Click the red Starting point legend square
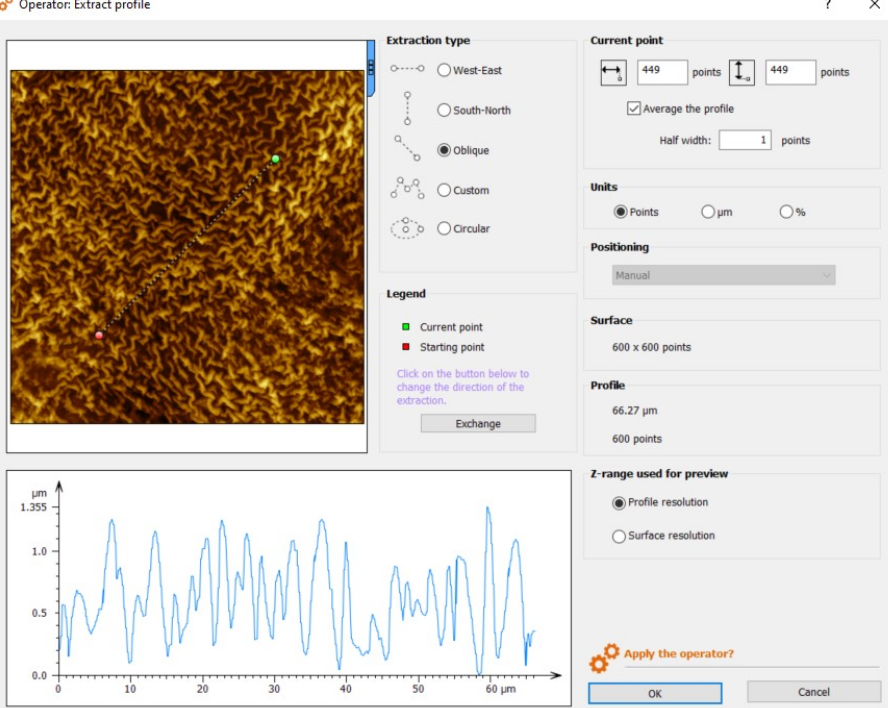The image size is (888, 708). (405, 347)
